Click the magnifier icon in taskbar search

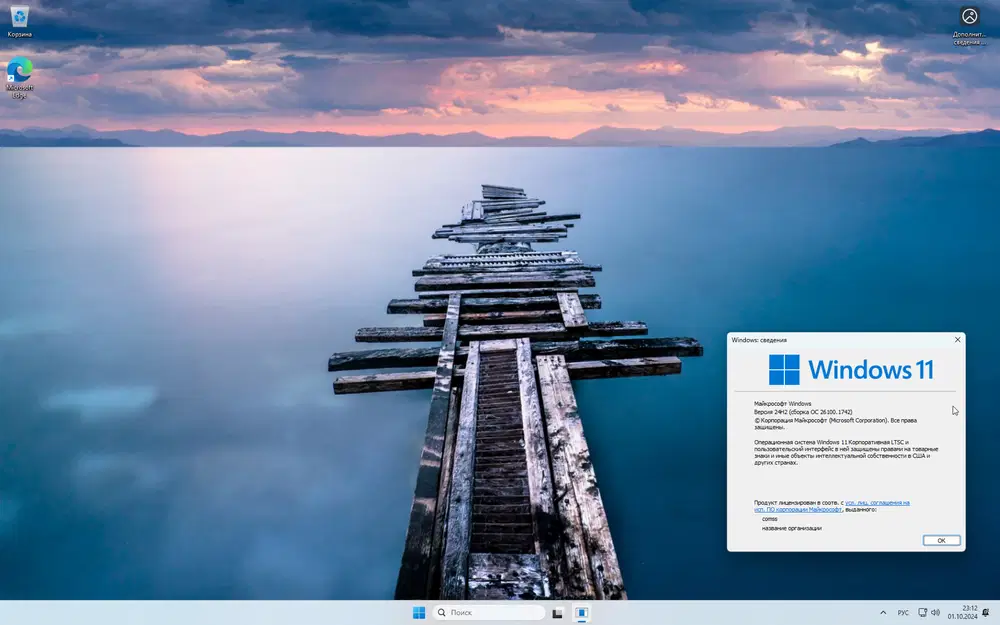(x=441, y=612)
